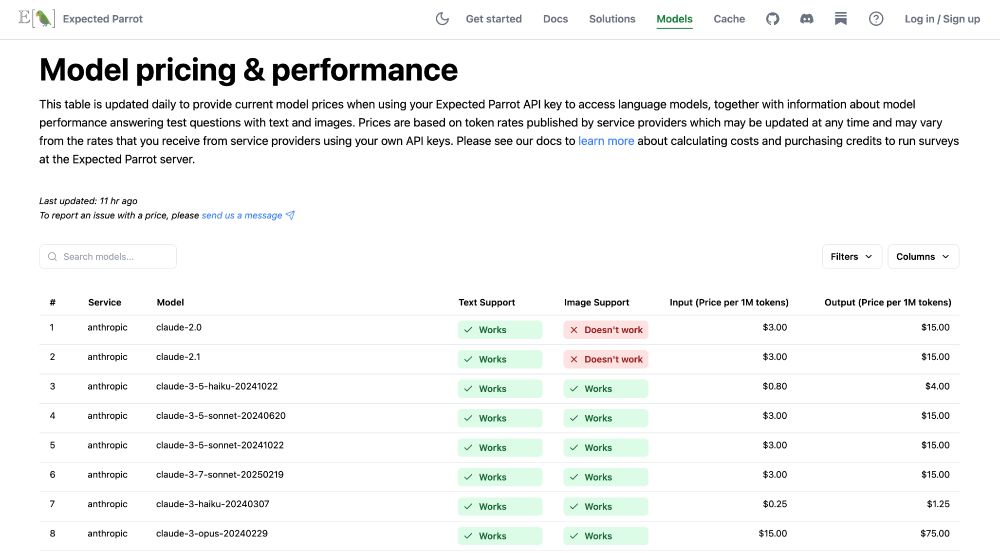Click the Service column header
The height and width of the screenshot is (553, 1000).
pos(105,302)
